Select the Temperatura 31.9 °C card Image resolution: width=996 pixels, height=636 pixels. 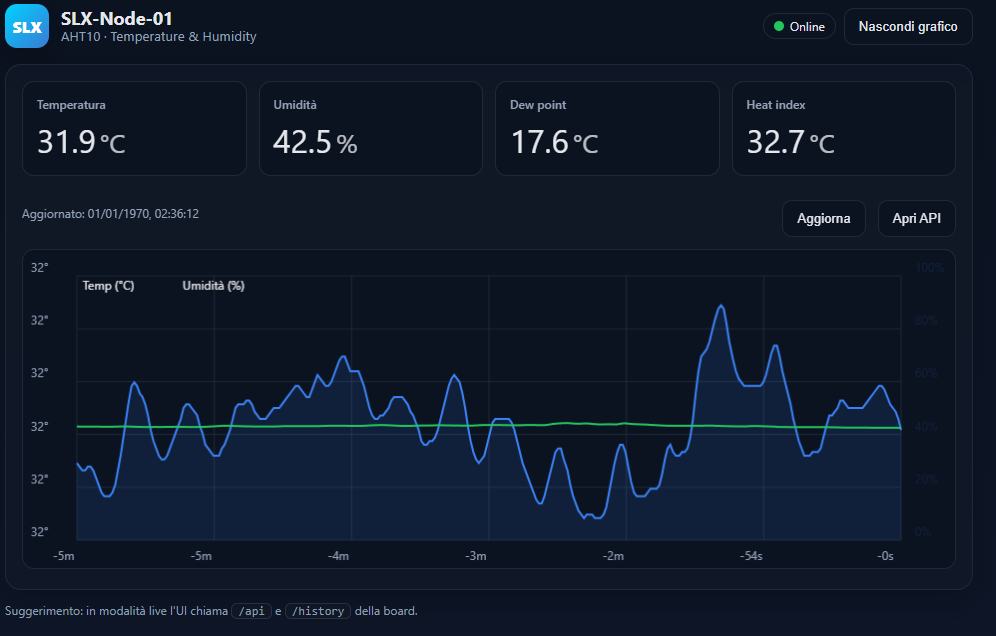tap(134, 128)
